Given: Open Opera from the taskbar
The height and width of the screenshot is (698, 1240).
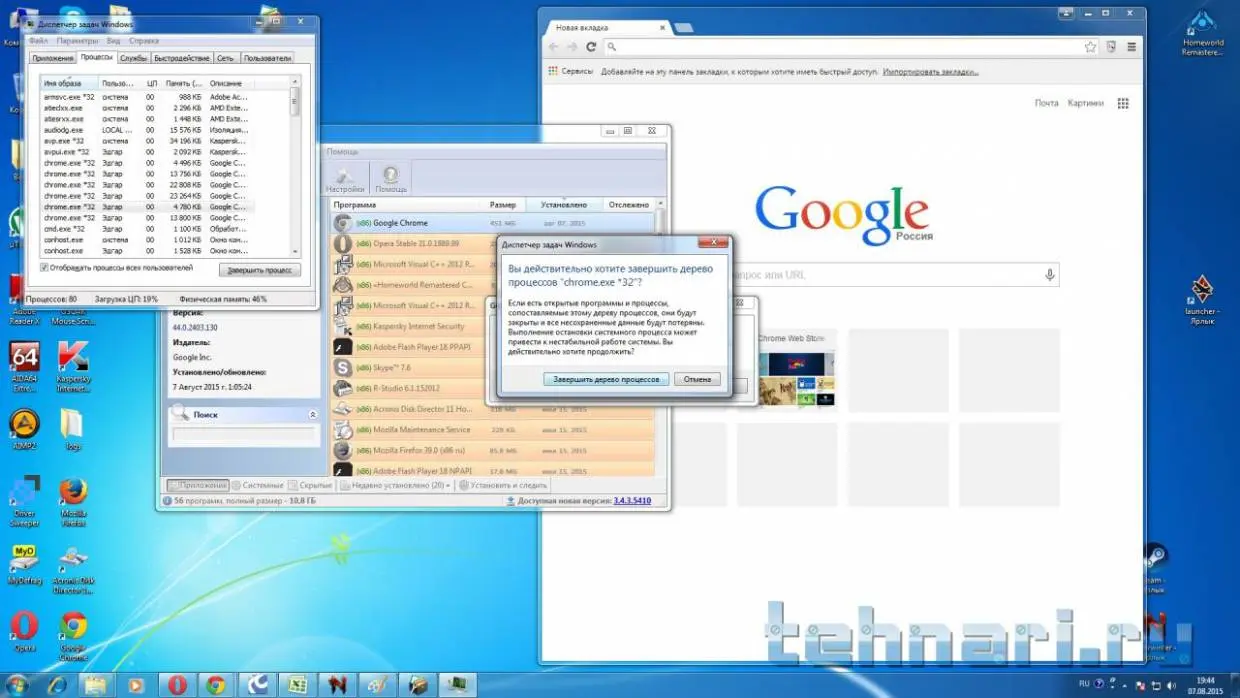Looking at the screenshot, I should [175, 685].
